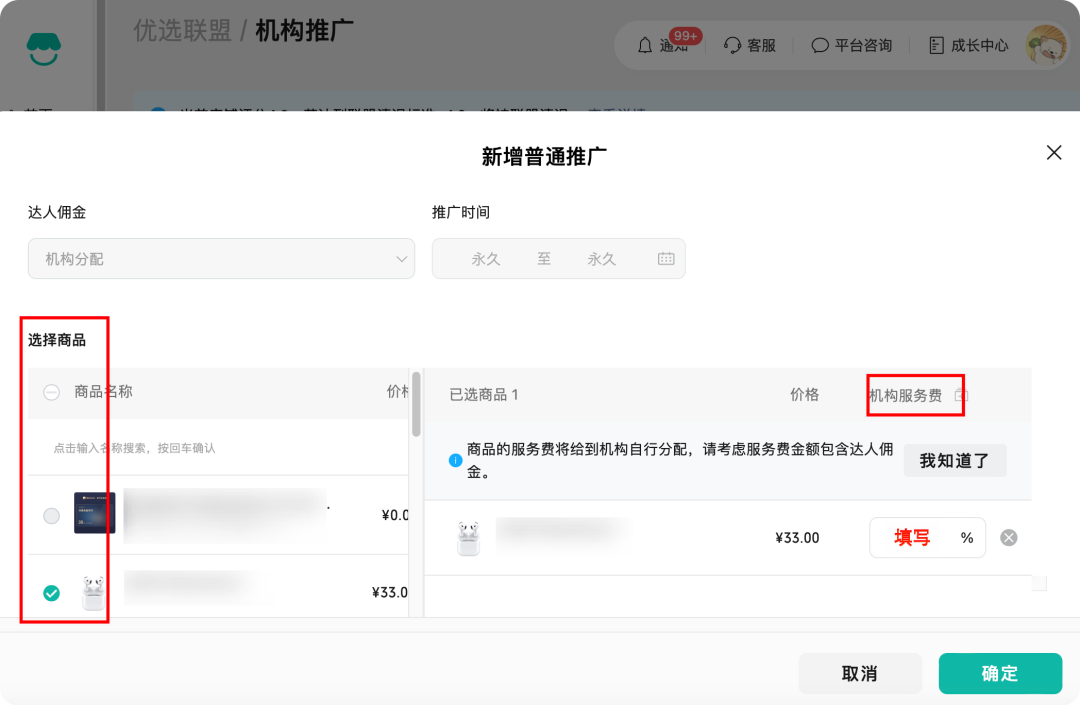The image size is (1080, 705).
Task: Close the 新增普通推广 dialog
Action: point(1054,153)
